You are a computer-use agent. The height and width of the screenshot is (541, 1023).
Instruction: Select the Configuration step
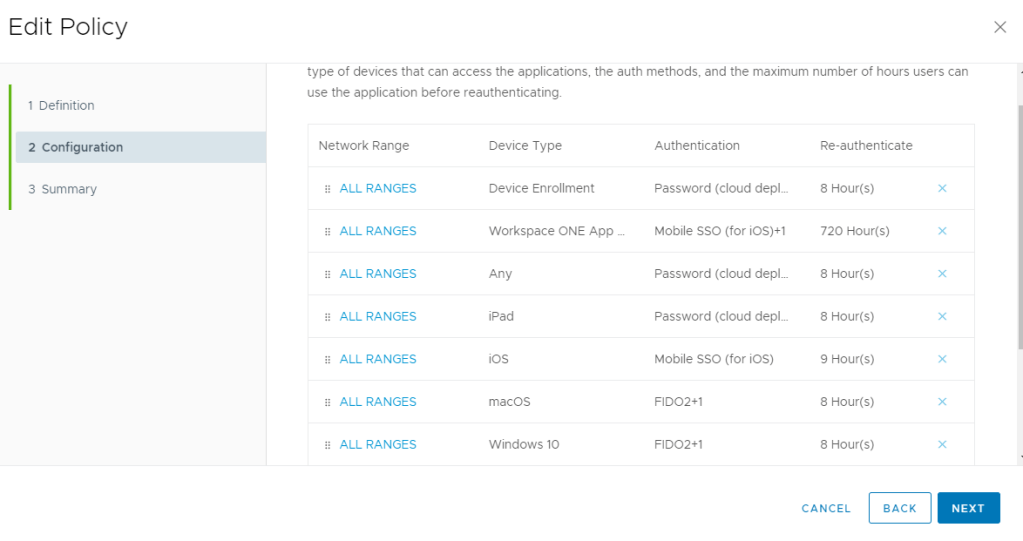coord(76,147)
